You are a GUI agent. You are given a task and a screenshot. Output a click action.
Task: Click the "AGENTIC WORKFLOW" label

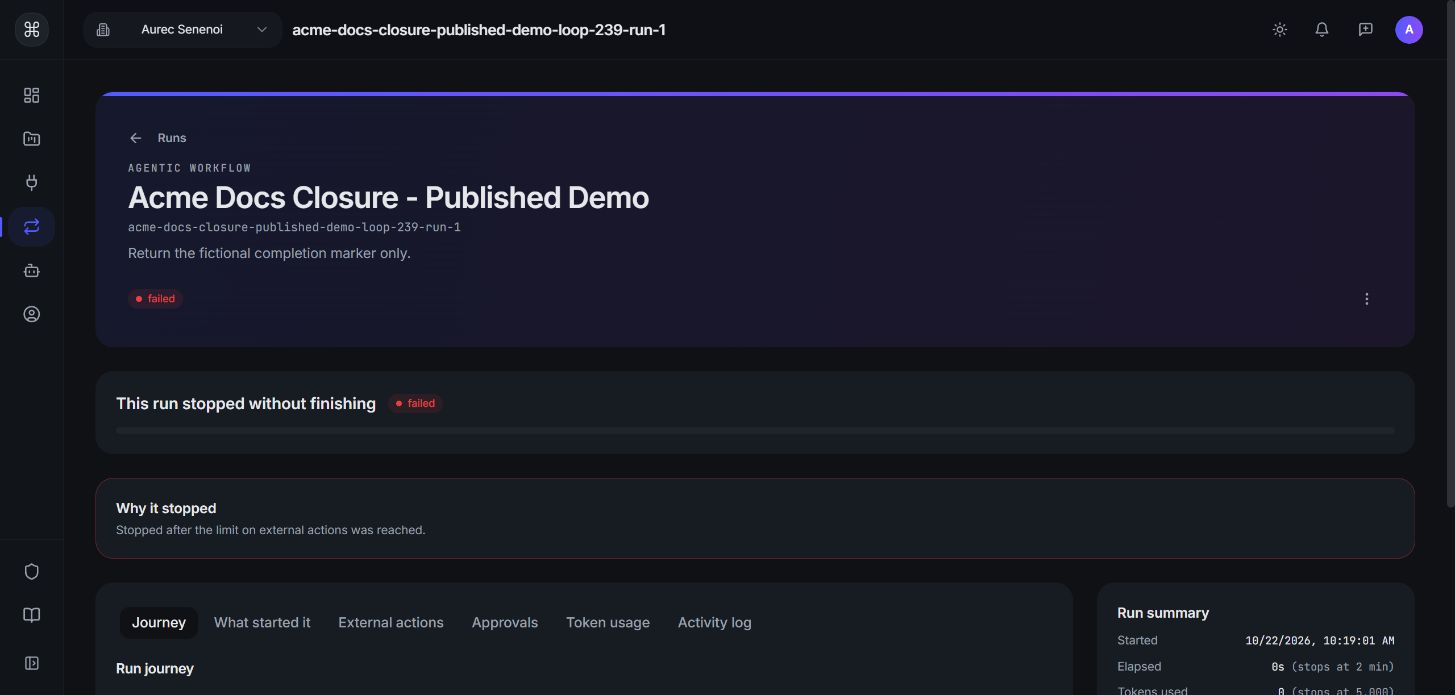(x=190, y=168)
